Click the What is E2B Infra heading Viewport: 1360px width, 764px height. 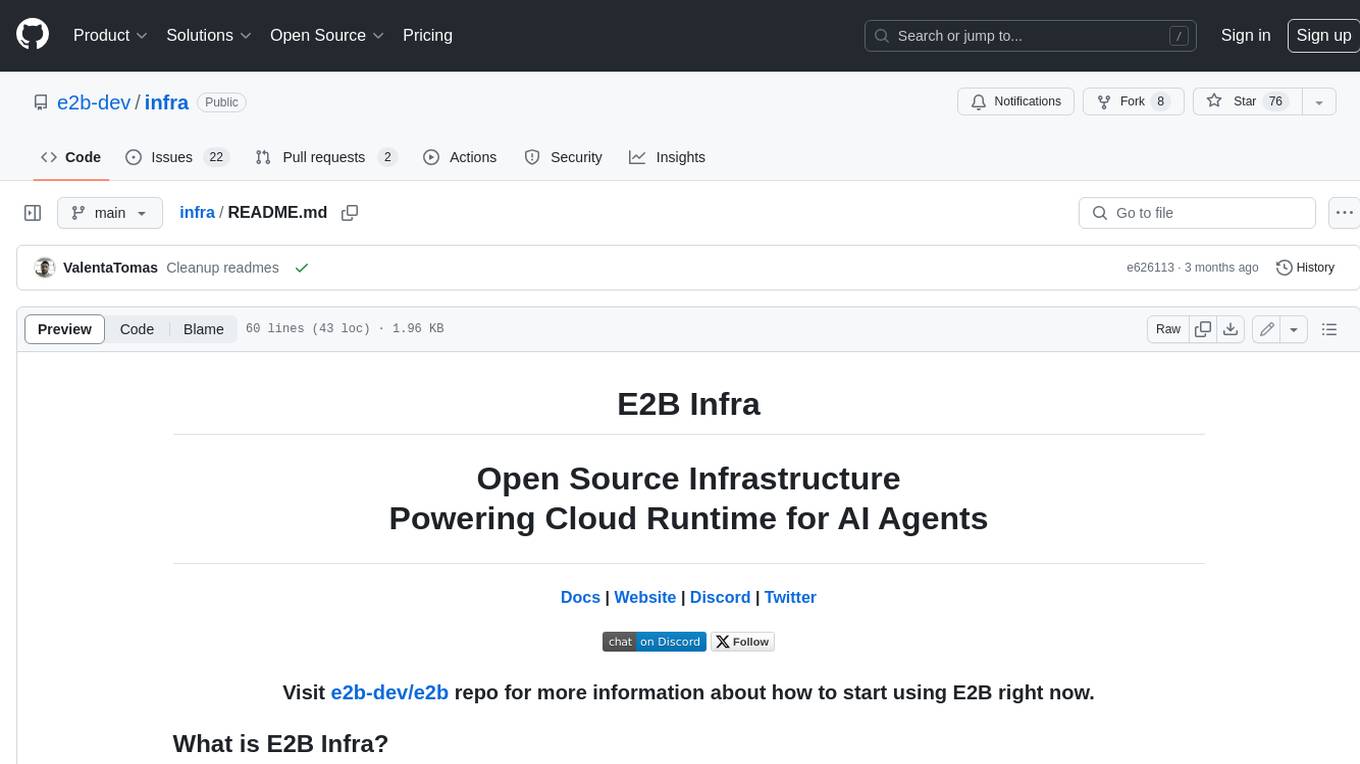pyautogui.click(x=280, y=743)
